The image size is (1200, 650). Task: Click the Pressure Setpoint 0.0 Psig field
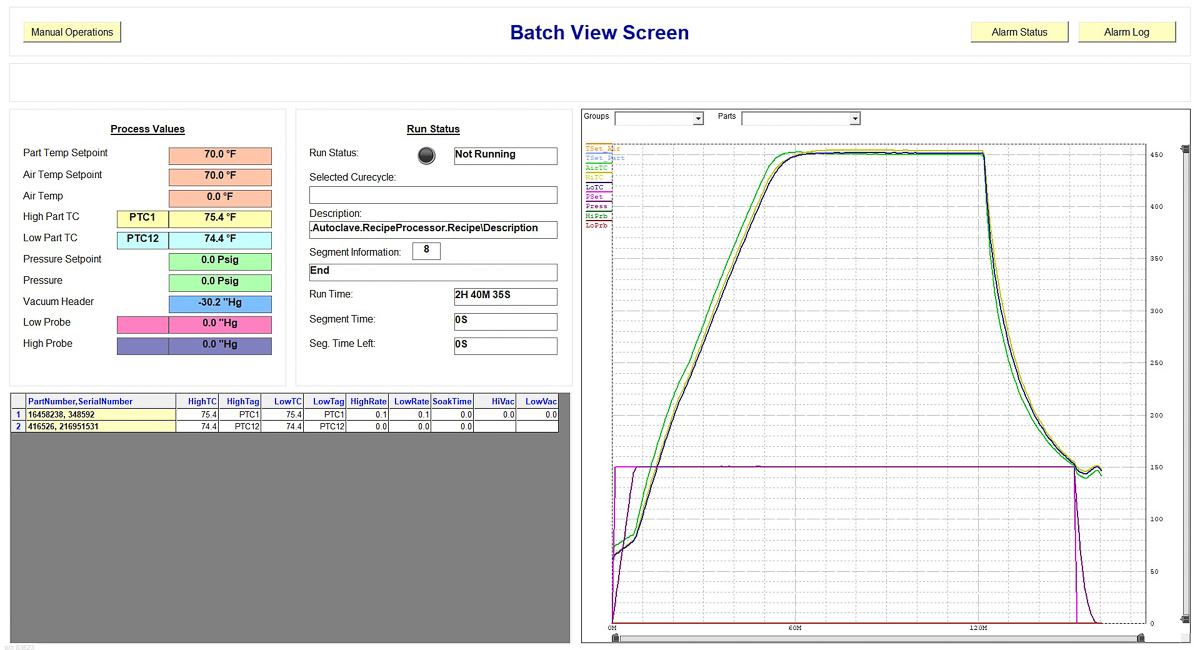(220, 261)
